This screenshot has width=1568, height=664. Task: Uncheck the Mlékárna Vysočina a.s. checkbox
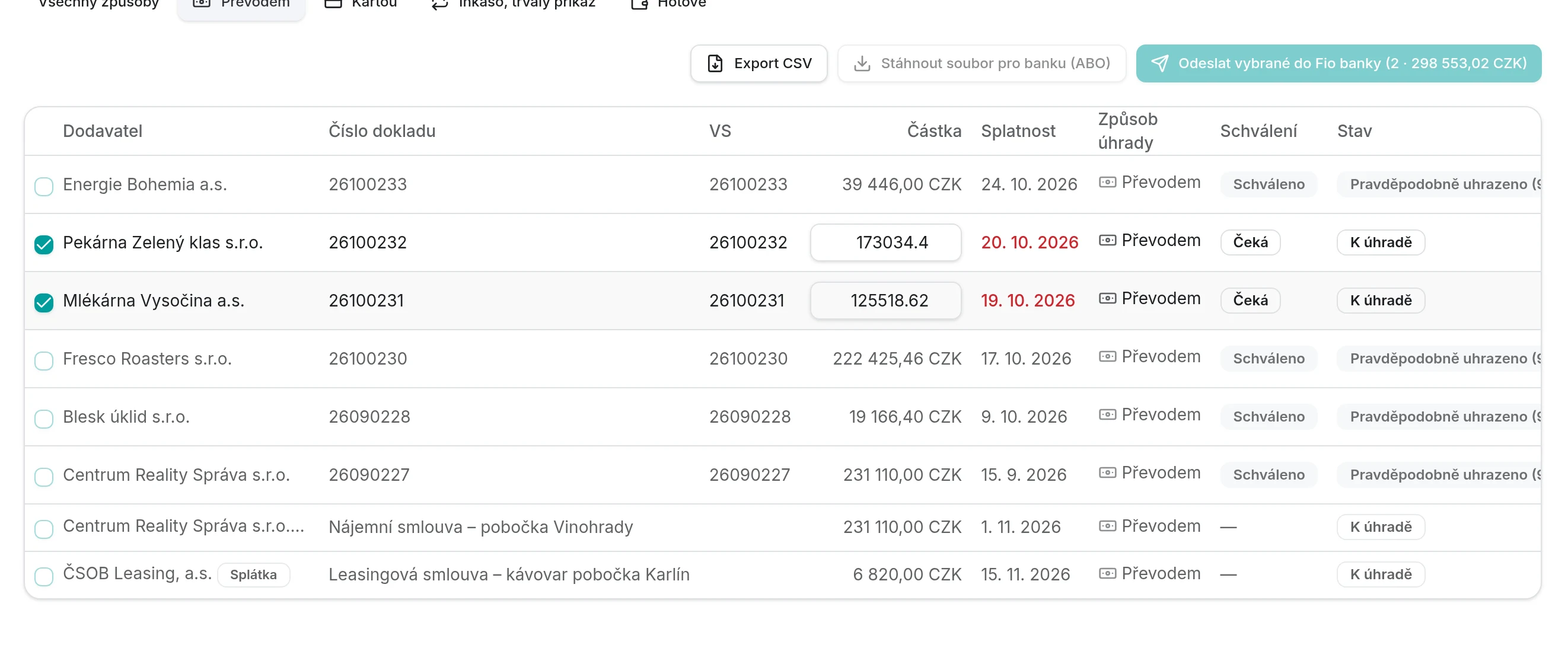[44, 302]
